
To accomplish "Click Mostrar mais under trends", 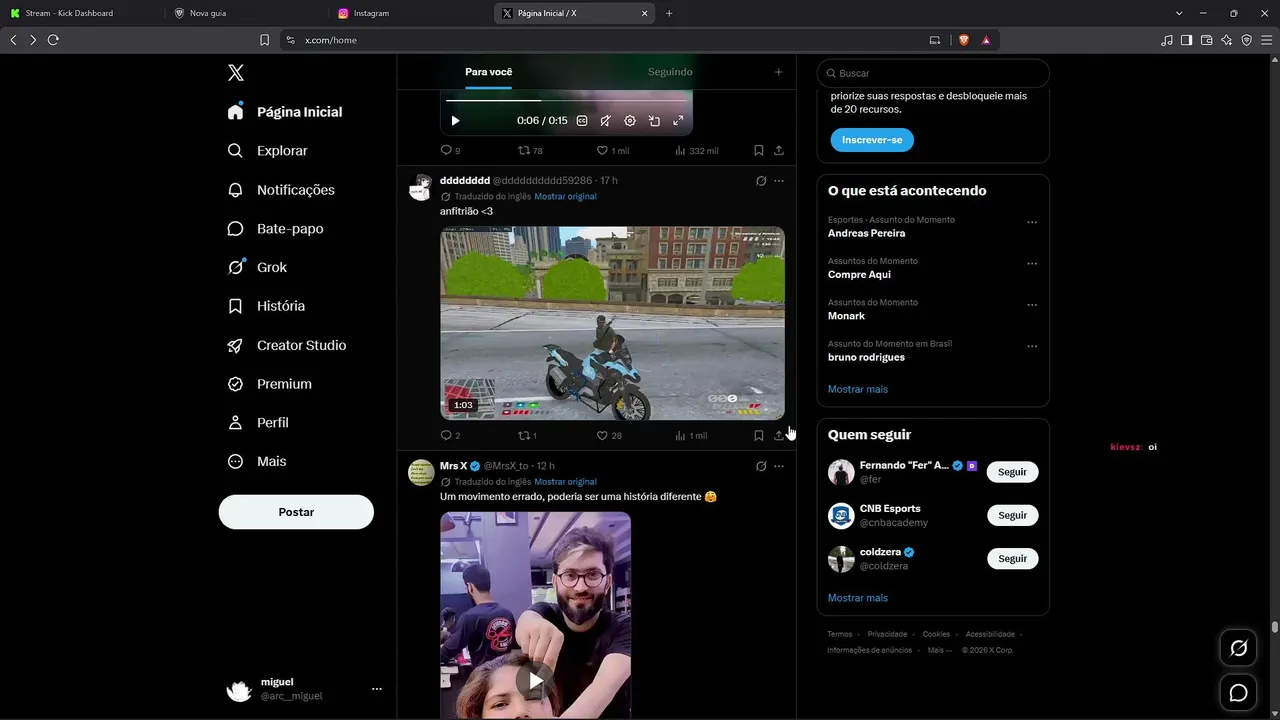I will pos(858,389).
